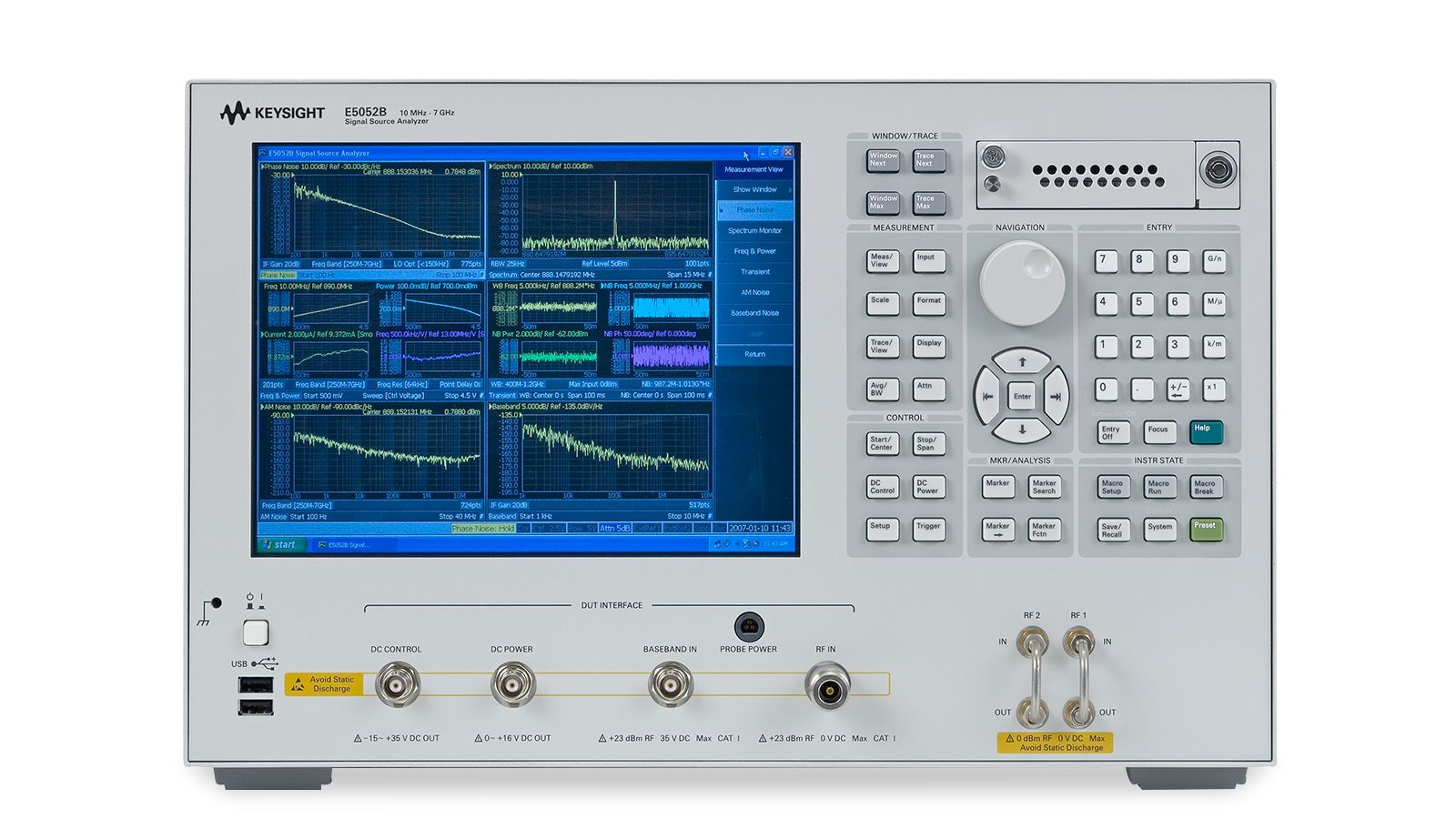Click the Scale key
Screen dimensions: 1456x819
[882, 304]
